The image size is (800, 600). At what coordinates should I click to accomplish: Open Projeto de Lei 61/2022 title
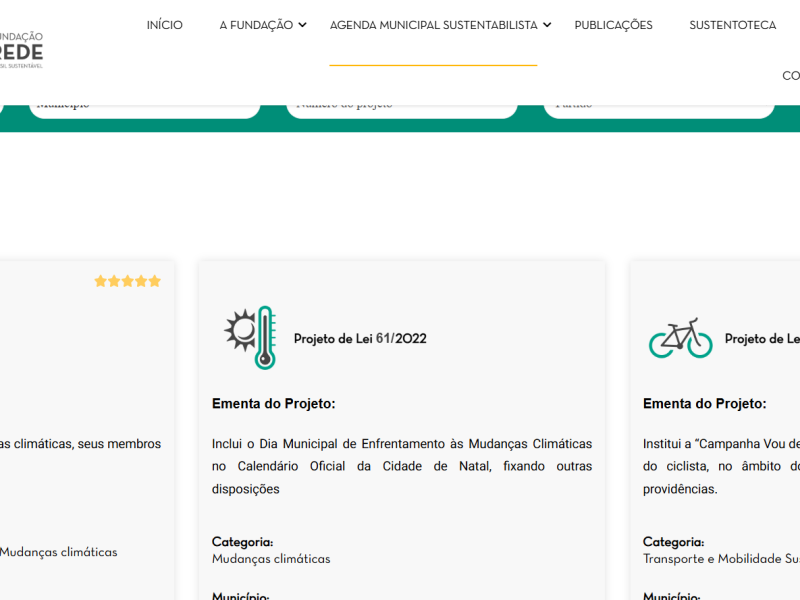click(360, 339)
